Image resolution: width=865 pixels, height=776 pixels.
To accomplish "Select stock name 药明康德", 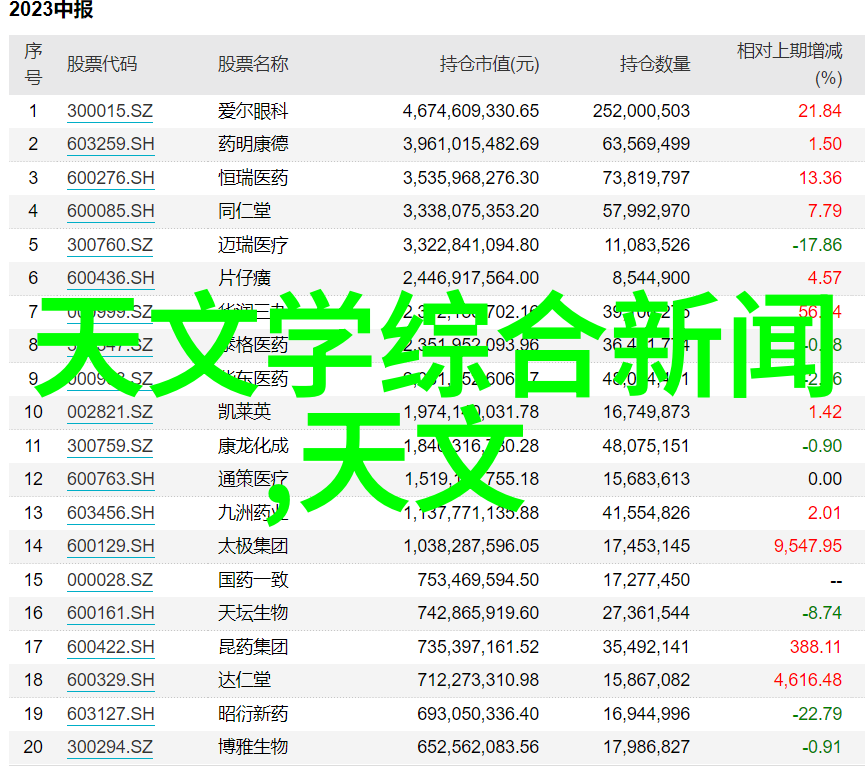I will coord(253,144).
